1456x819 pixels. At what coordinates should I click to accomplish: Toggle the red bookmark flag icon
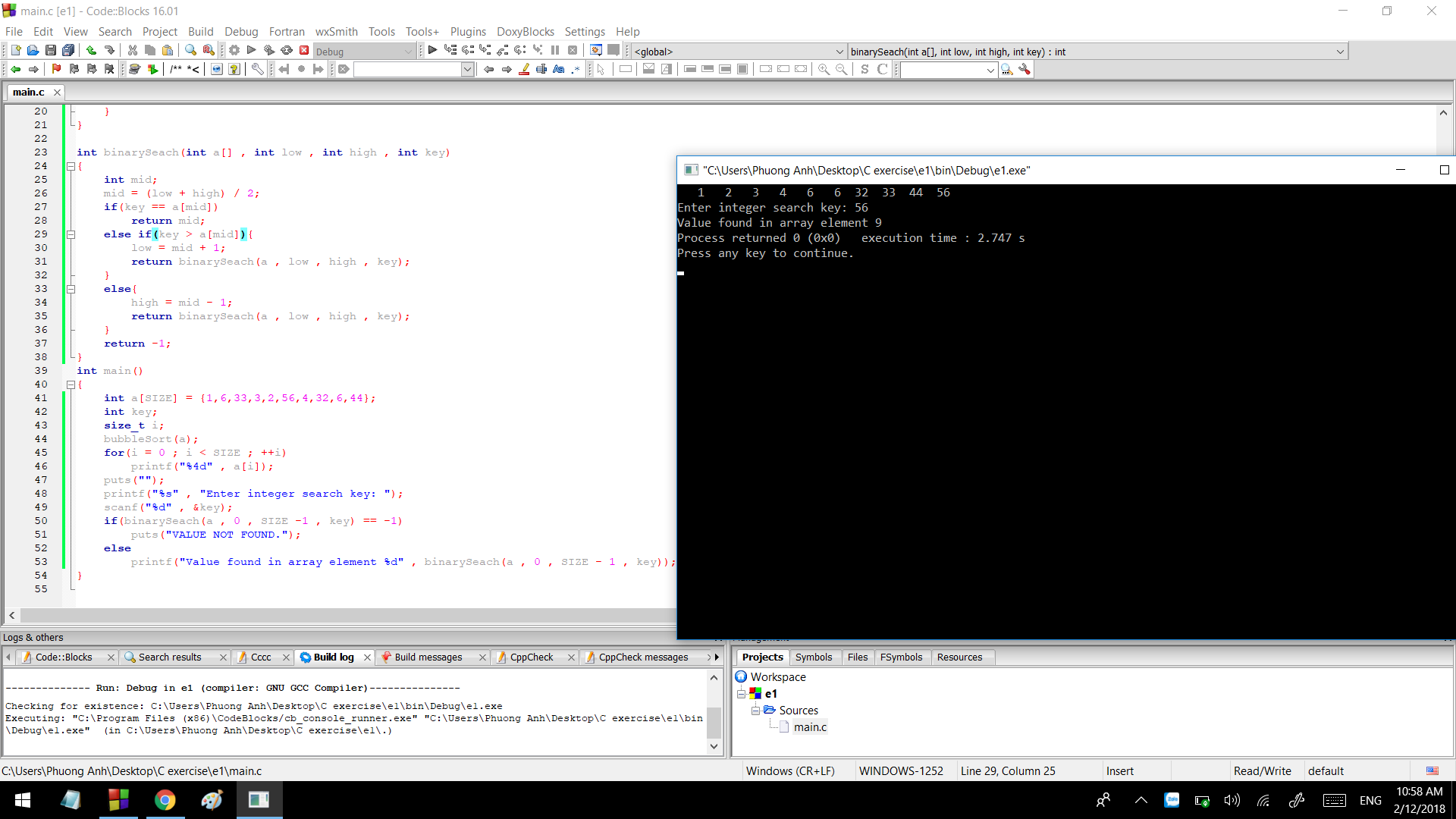point(56,69)
